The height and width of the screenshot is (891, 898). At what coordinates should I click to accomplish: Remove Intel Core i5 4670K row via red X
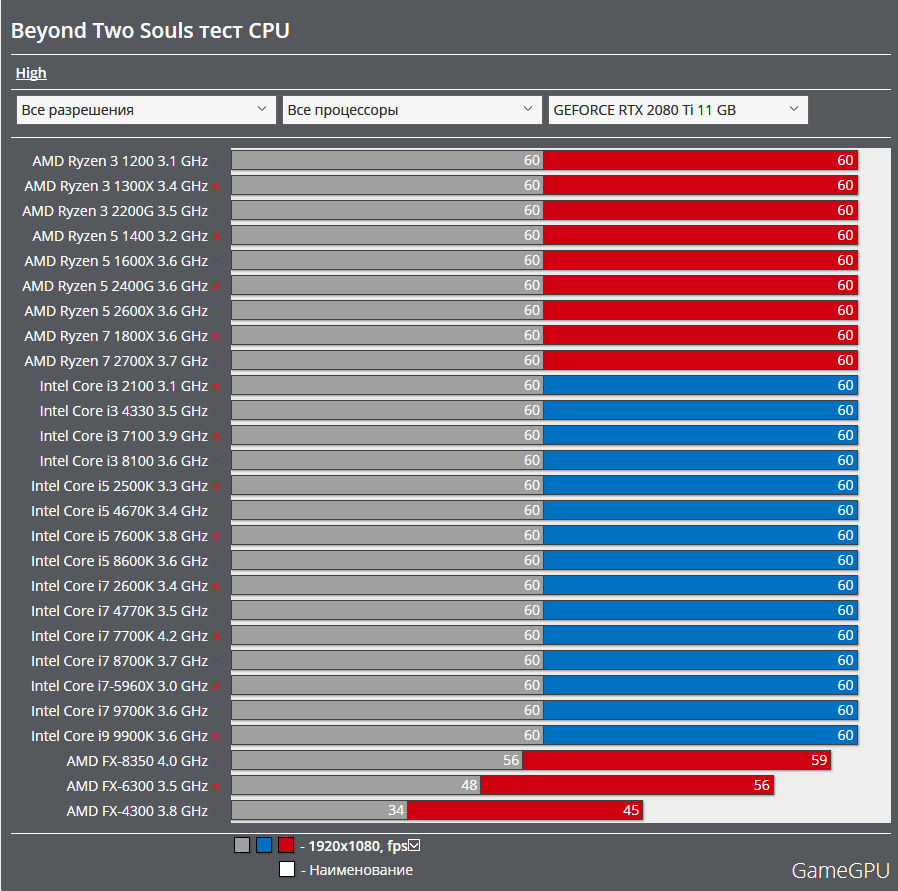pyautogui.click(x=216, y=512)
